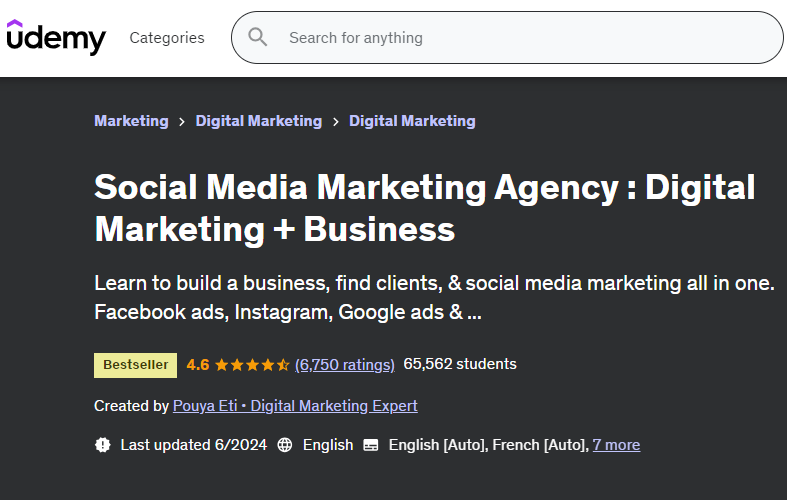Screen dimensions: 787x500
Task: Click the Bestseller badge
Action: pyautogui.click(x=136, y=365)
